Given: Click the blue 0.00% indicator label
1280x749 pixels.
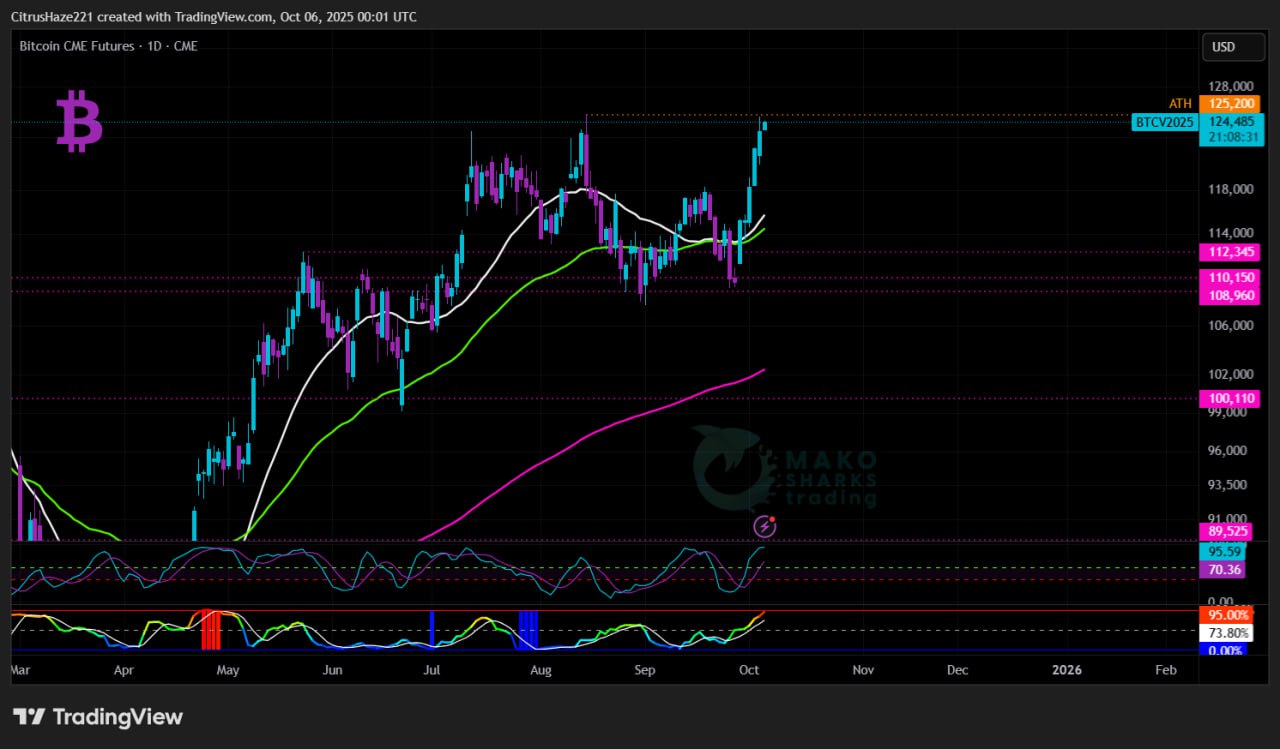Looking at the screenshot, I should point(1226,651).
